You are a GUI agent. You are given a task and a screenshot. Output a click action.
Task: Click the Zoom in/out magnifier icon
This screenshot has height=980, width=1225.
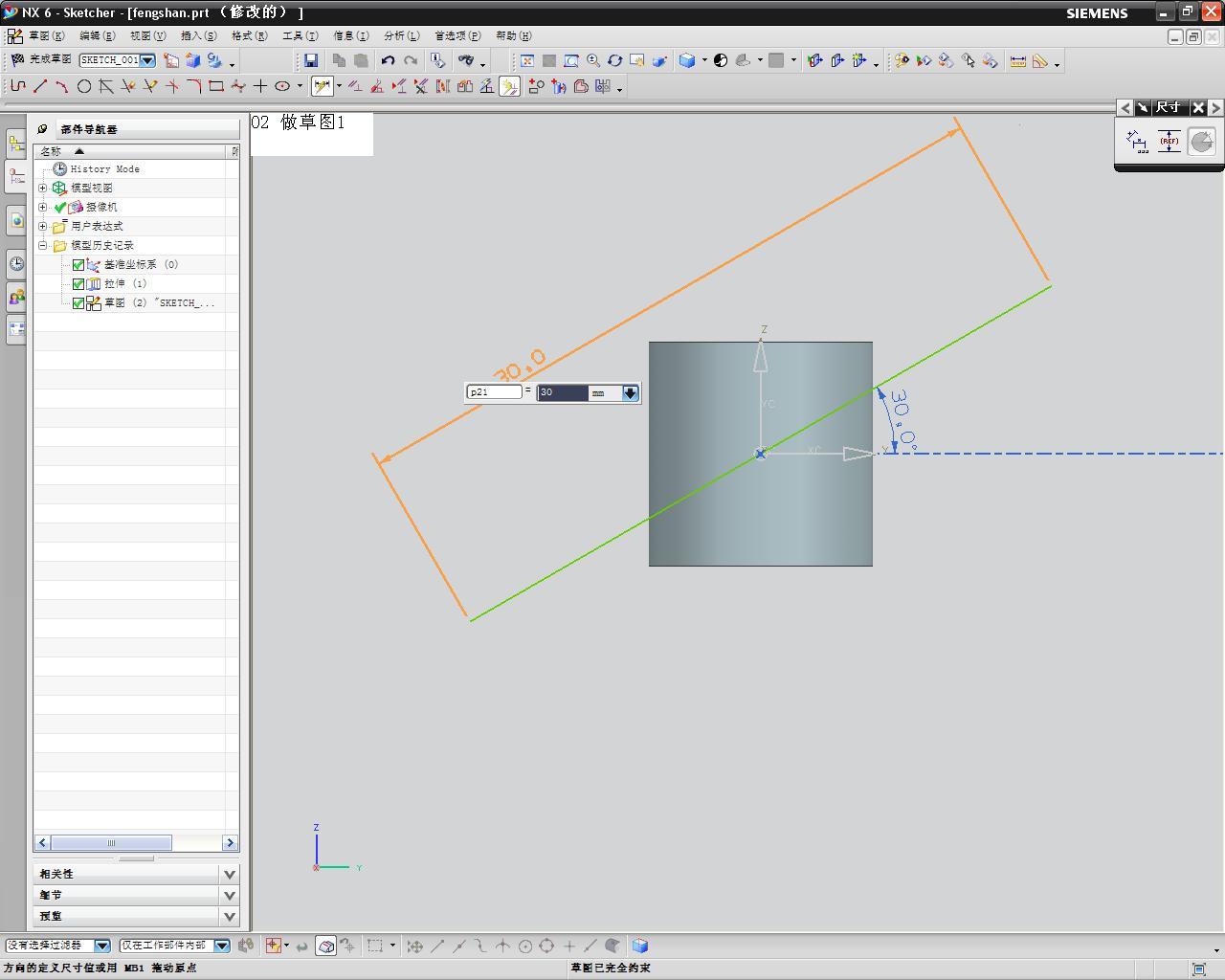593,60
